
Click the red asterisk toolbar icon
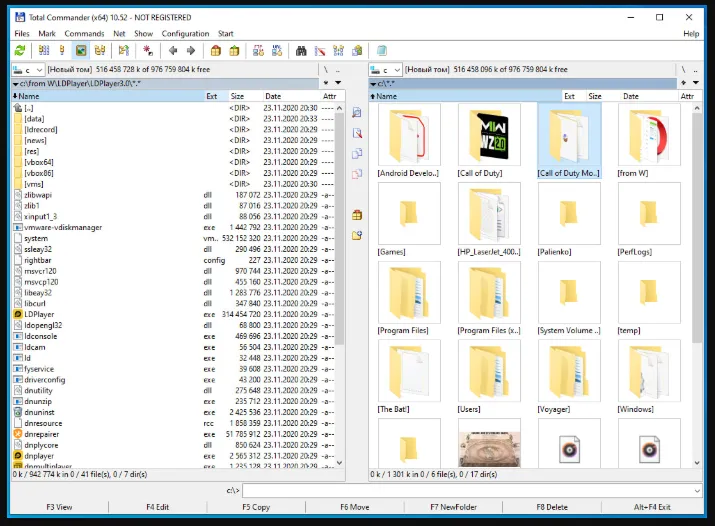[148, 51]
